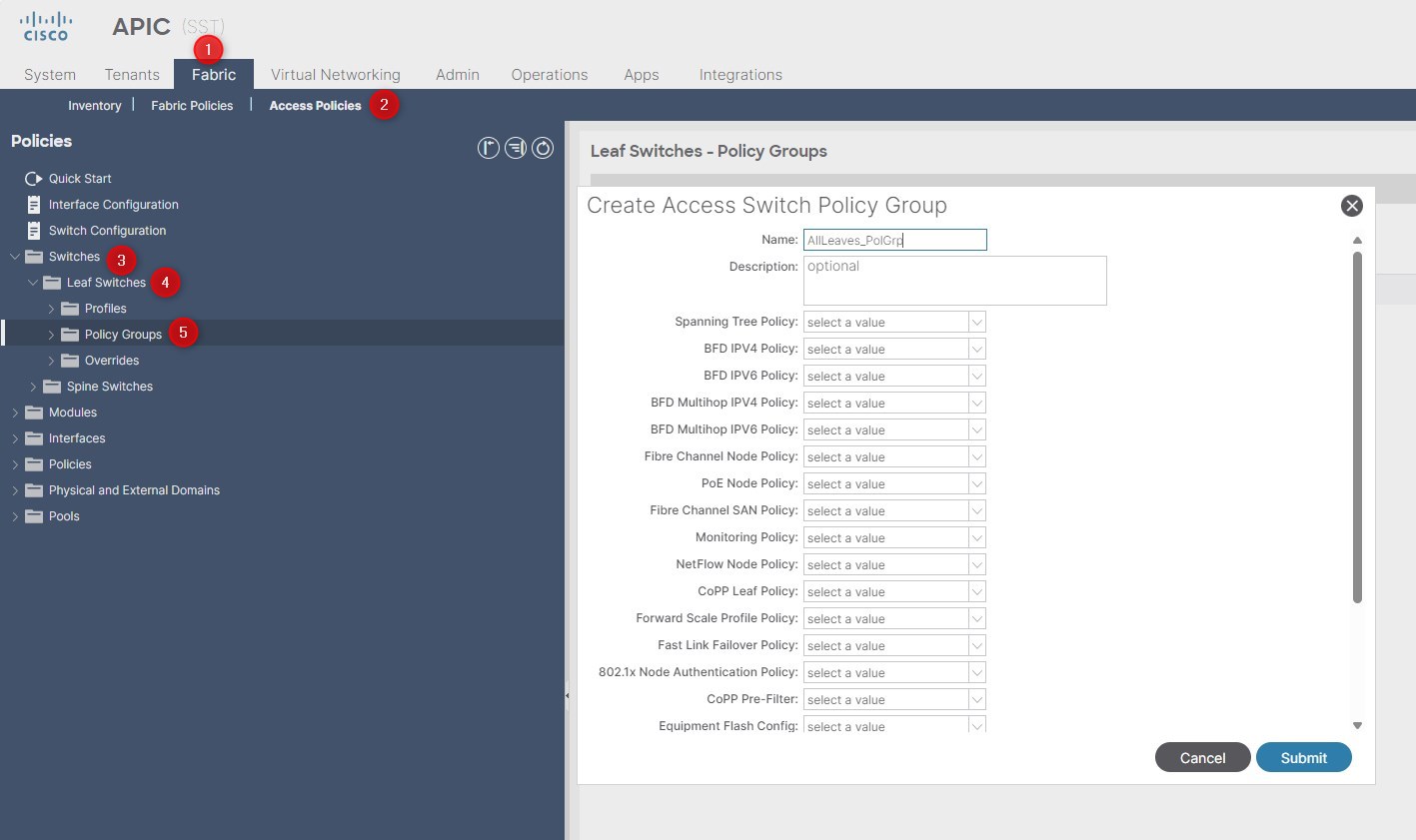Click the Description text field
This screenshot has width=1416, height=840.
pos(954,281)
